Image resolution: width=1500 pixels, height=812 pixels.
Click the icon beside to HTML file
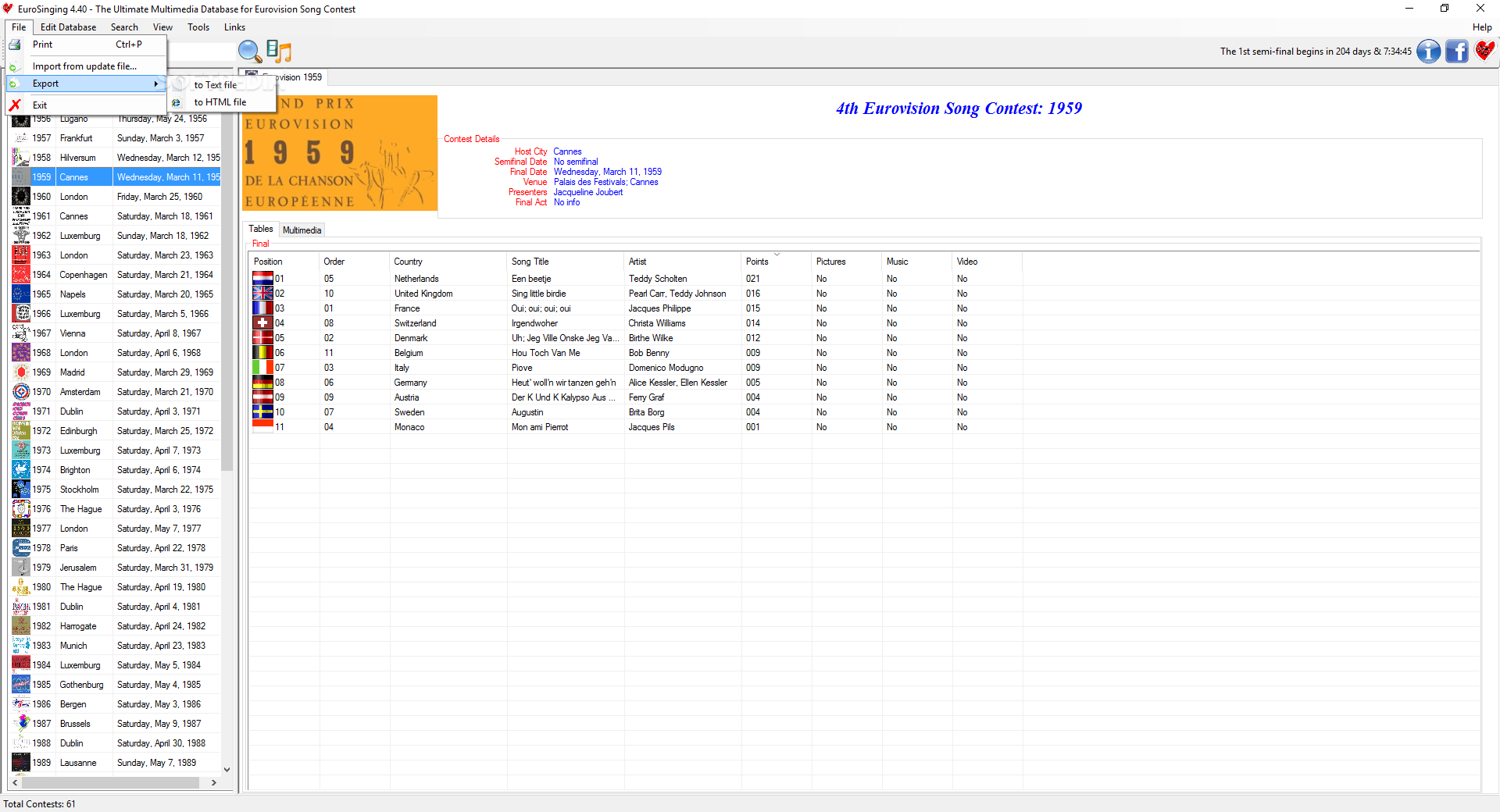pos(177,102)
